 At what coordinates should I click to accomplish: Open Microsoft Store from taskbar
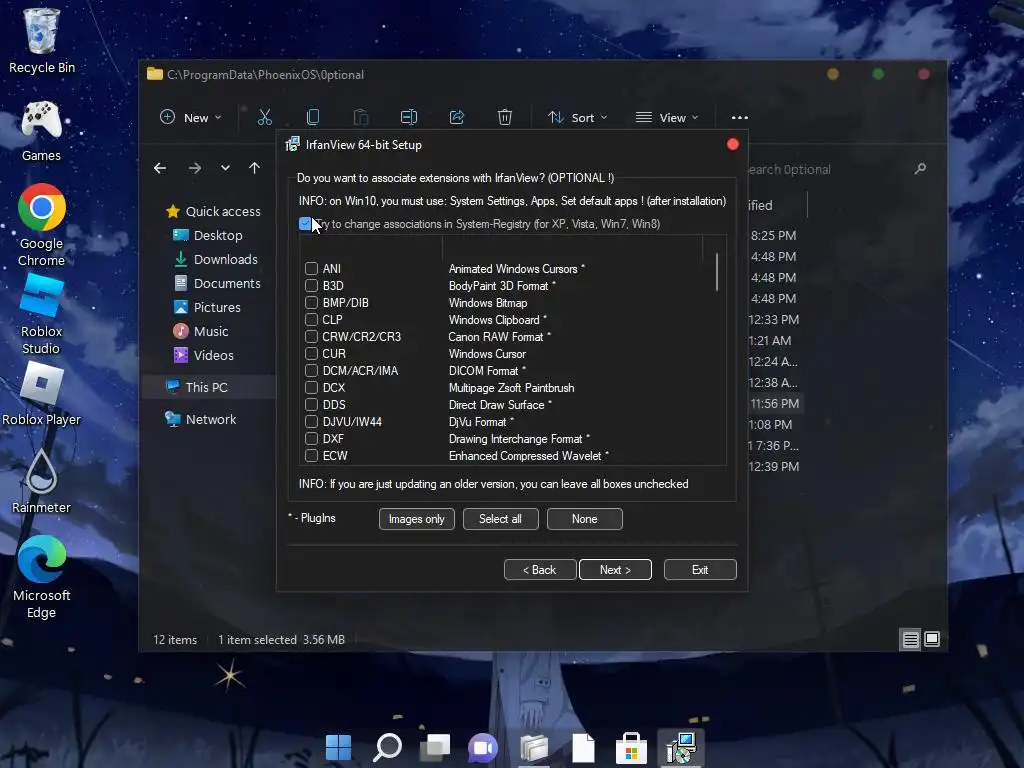631,748
